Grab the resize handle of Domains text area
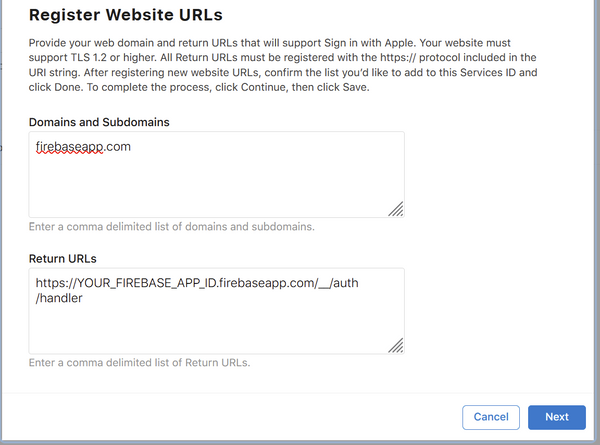This screenshot has height=445, width=600. pyautogui.click(x=396, y=208)
